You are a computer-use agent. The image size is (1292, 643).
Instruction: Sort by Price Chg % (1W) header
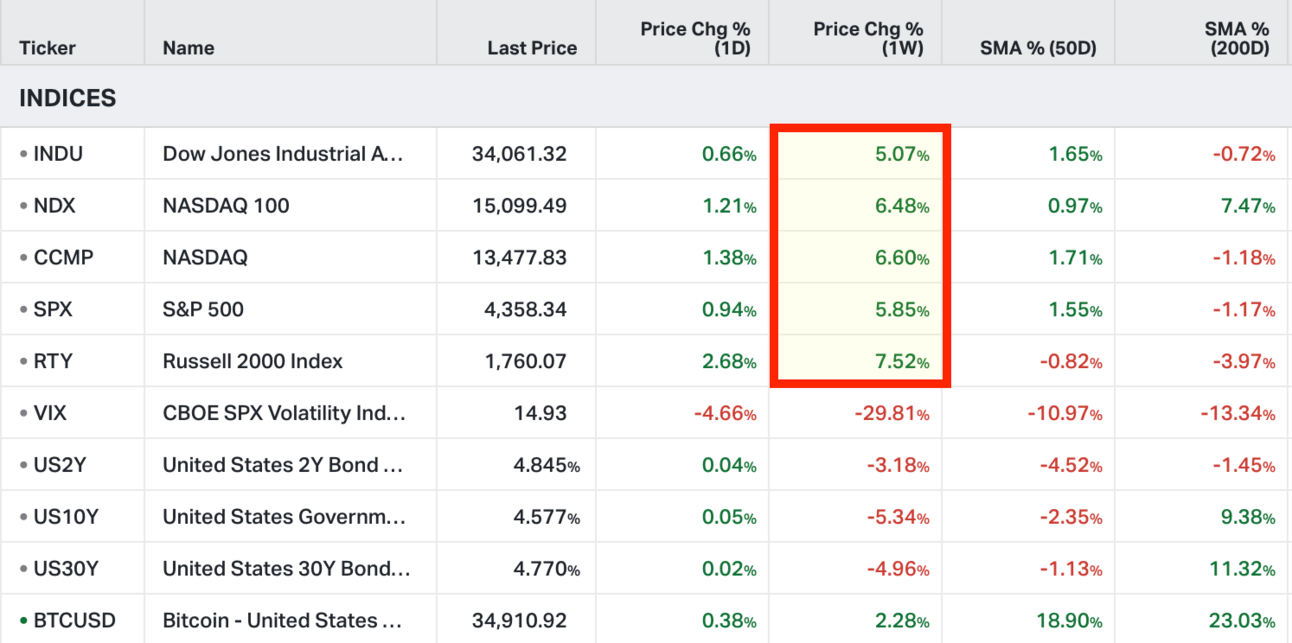click(868, 39)
